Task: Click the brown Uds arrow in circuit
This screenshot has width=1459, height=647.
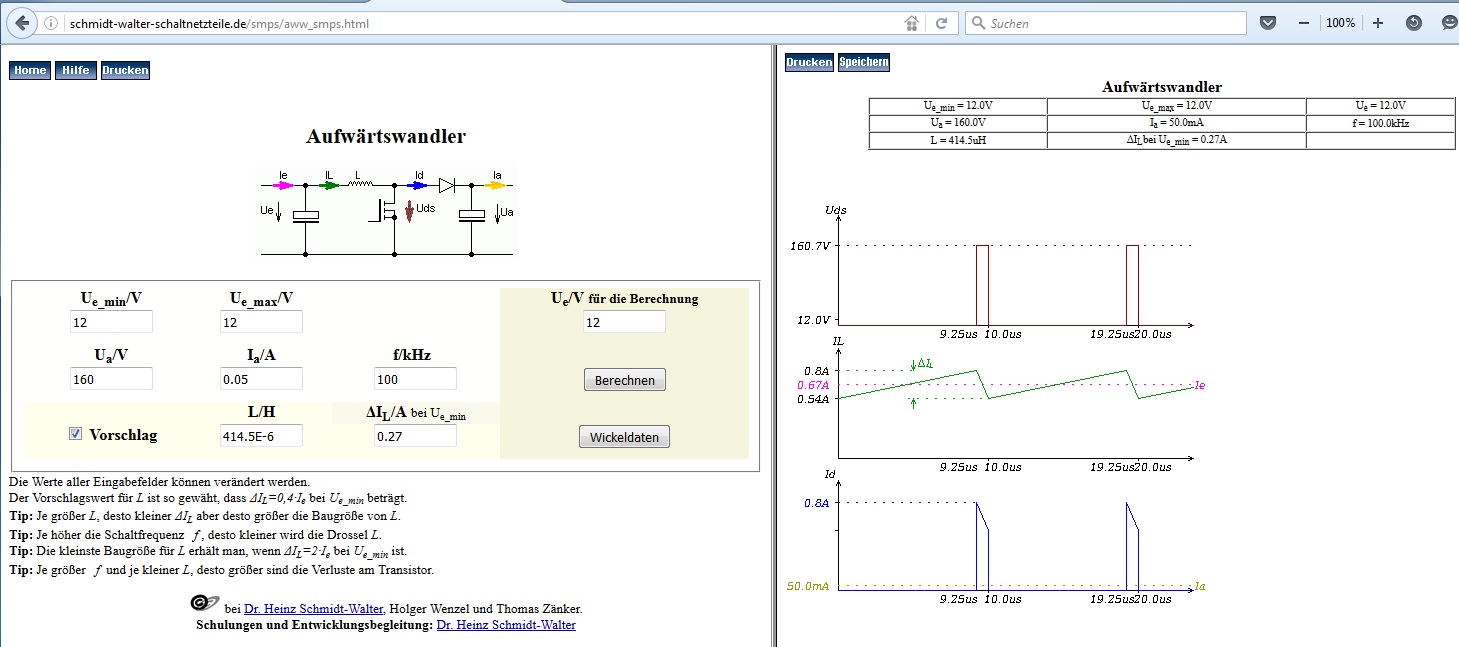Action: (408, 211)
